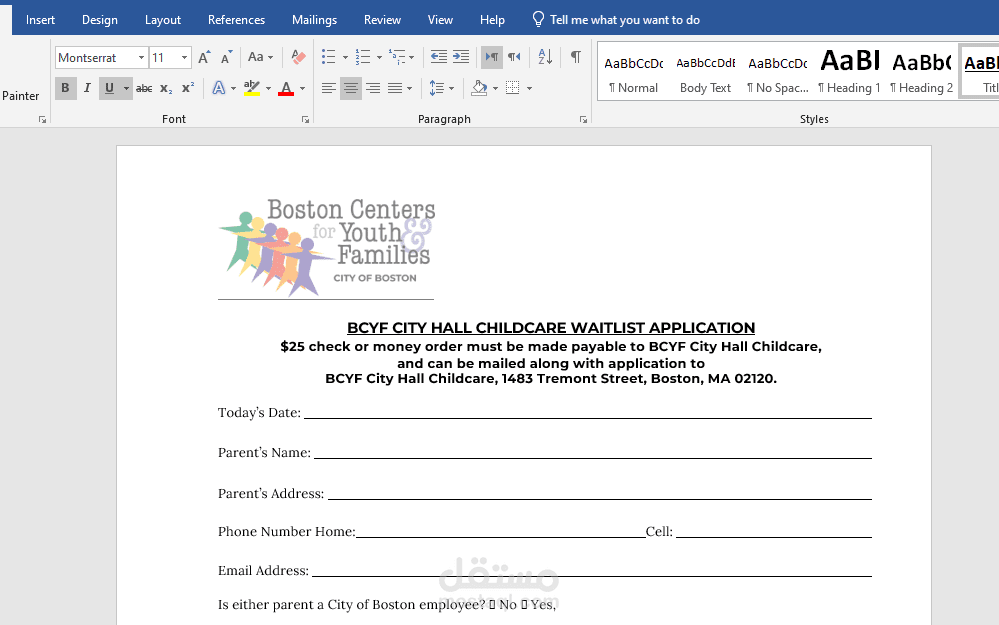
Task: Toggle bold formatting
Action: pos(65,88)
